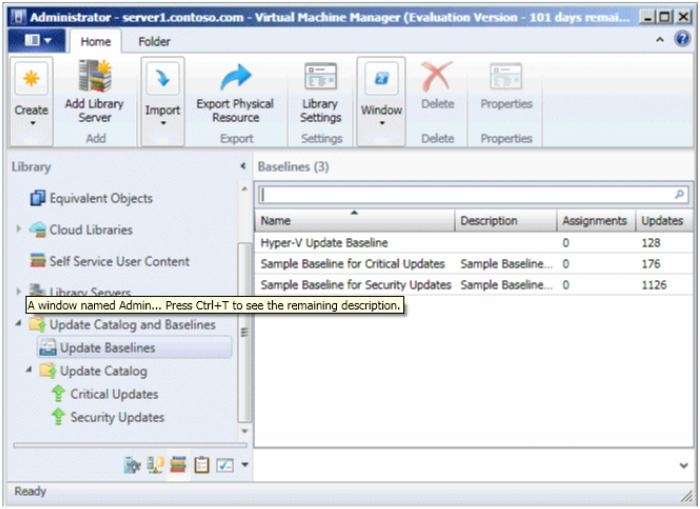Collapse Update Catalog and Baselines node

click(18, 323)
